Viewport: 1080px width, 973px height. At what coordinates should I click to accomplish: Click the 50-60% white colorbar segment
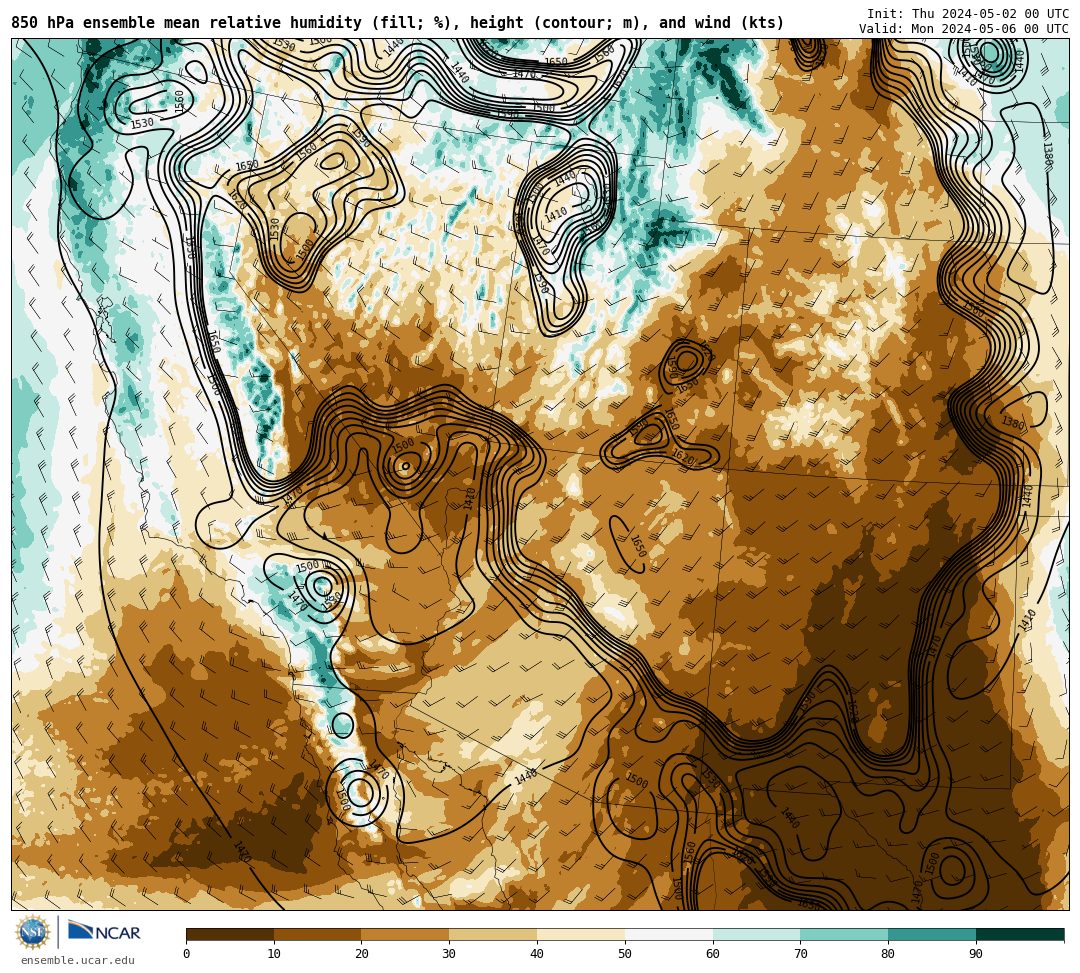(x=669, y=934)
